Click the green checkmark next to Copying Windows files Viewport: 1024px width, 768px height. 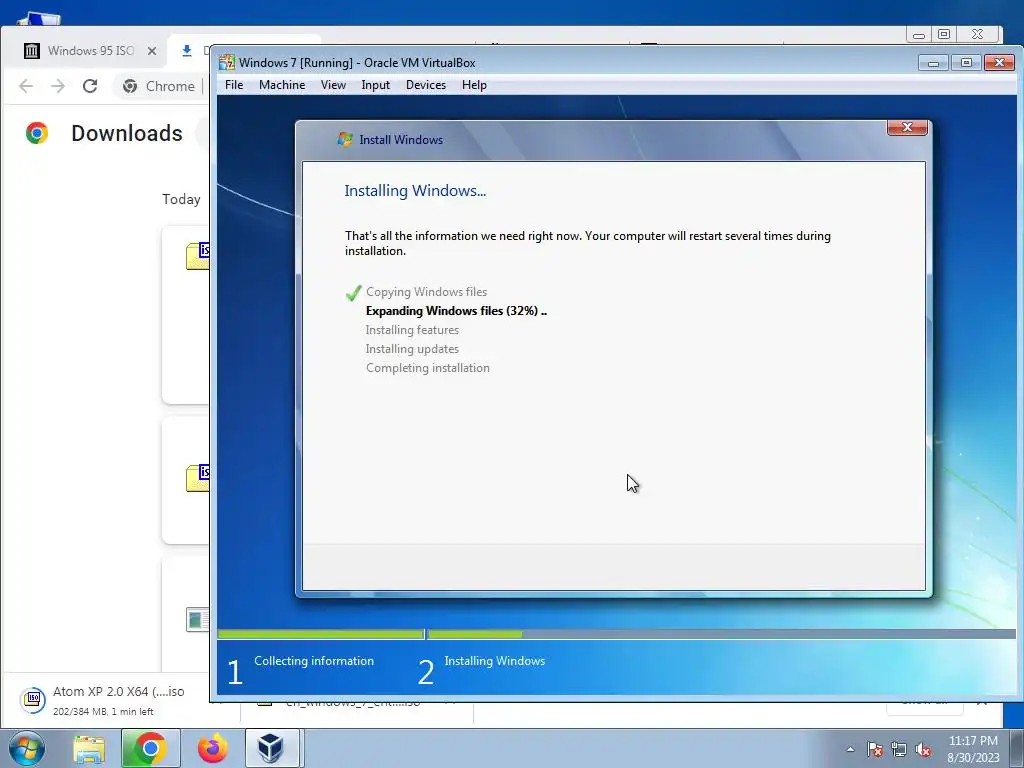(353, 293)
